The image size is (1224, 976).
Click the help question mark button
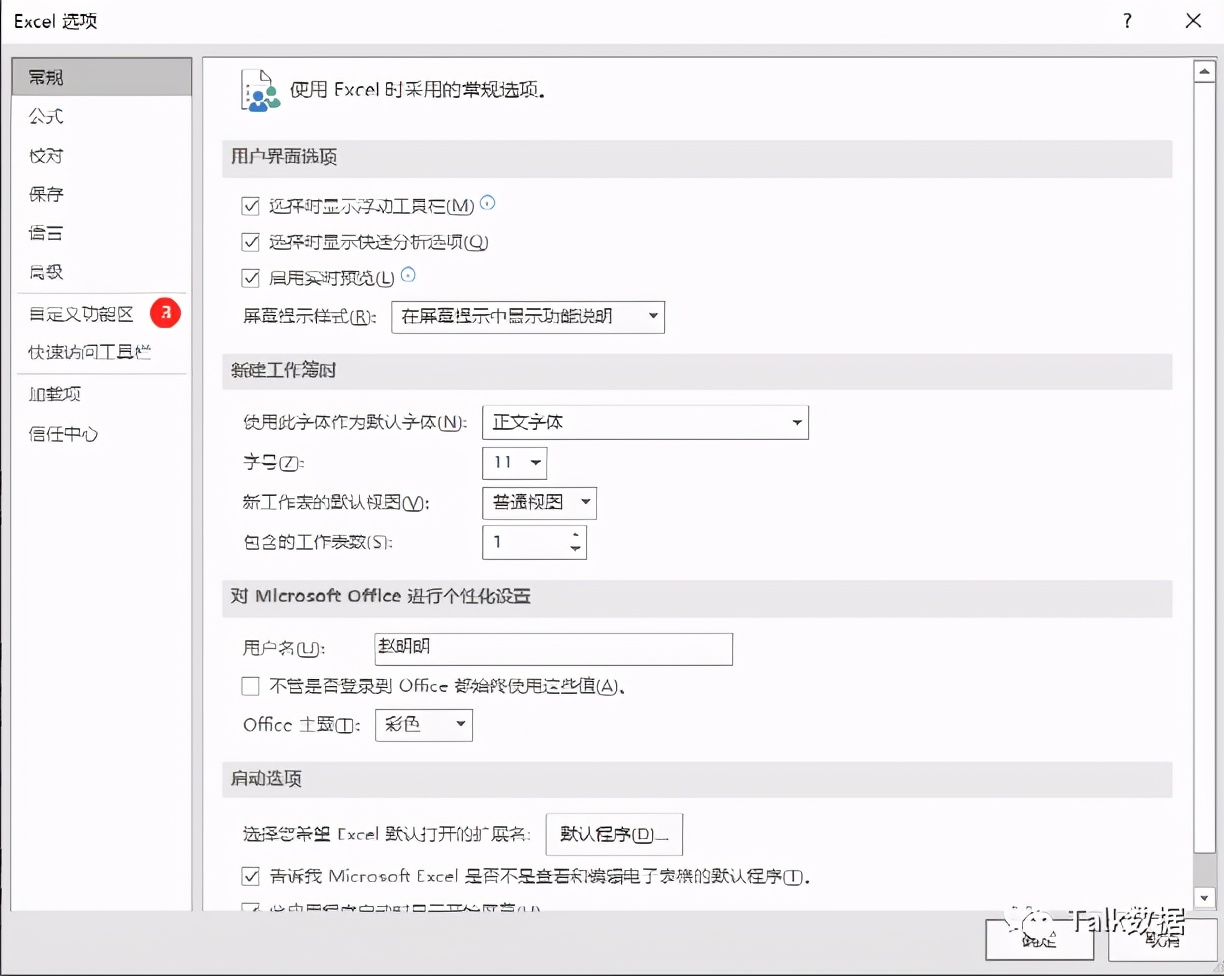[1128, 21]
